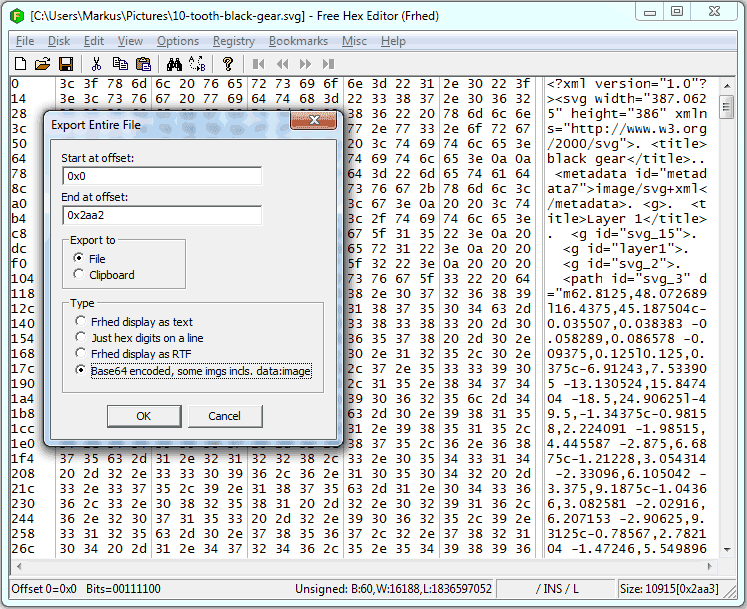Click offset label 208 in left column
Image resolution: width=747 pixels, height=609 pixels.
pyautogui.click(x=23, y=474)
